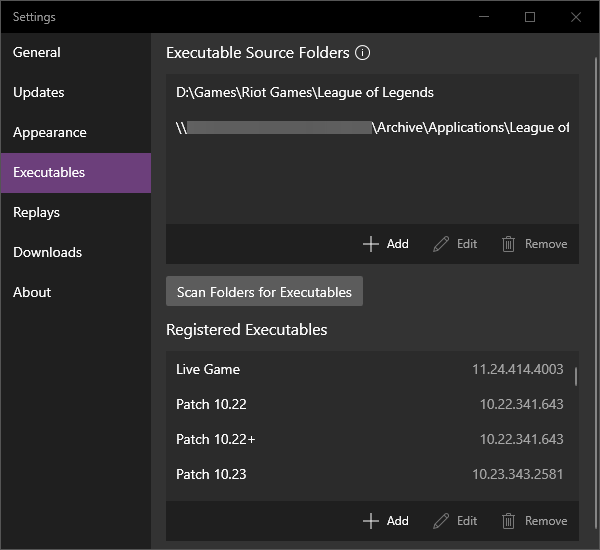The image size is (600, 550).
Task: Click plus icon for adding source folder
Action: pos(370,244)
